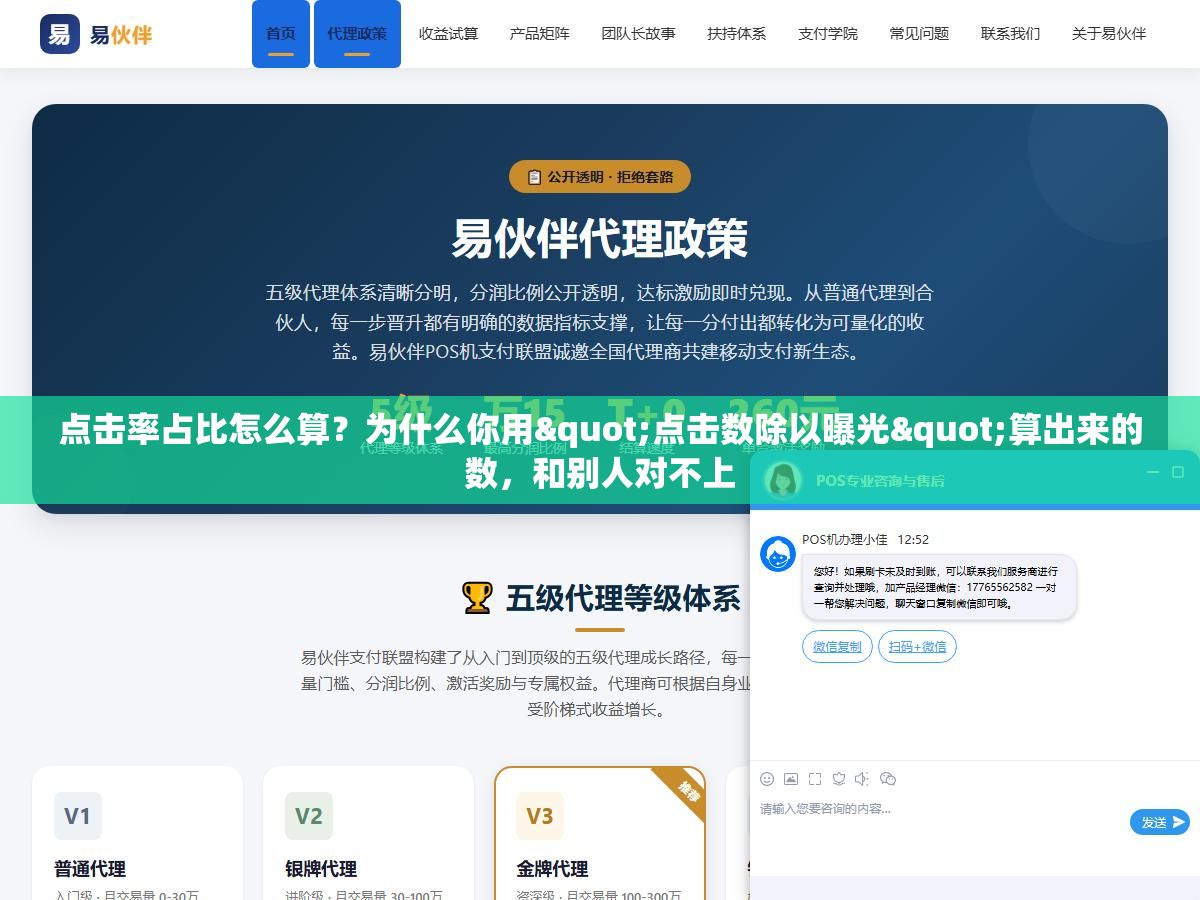
Task: Maximize the POS chat widget
Action: [1178, 472]
